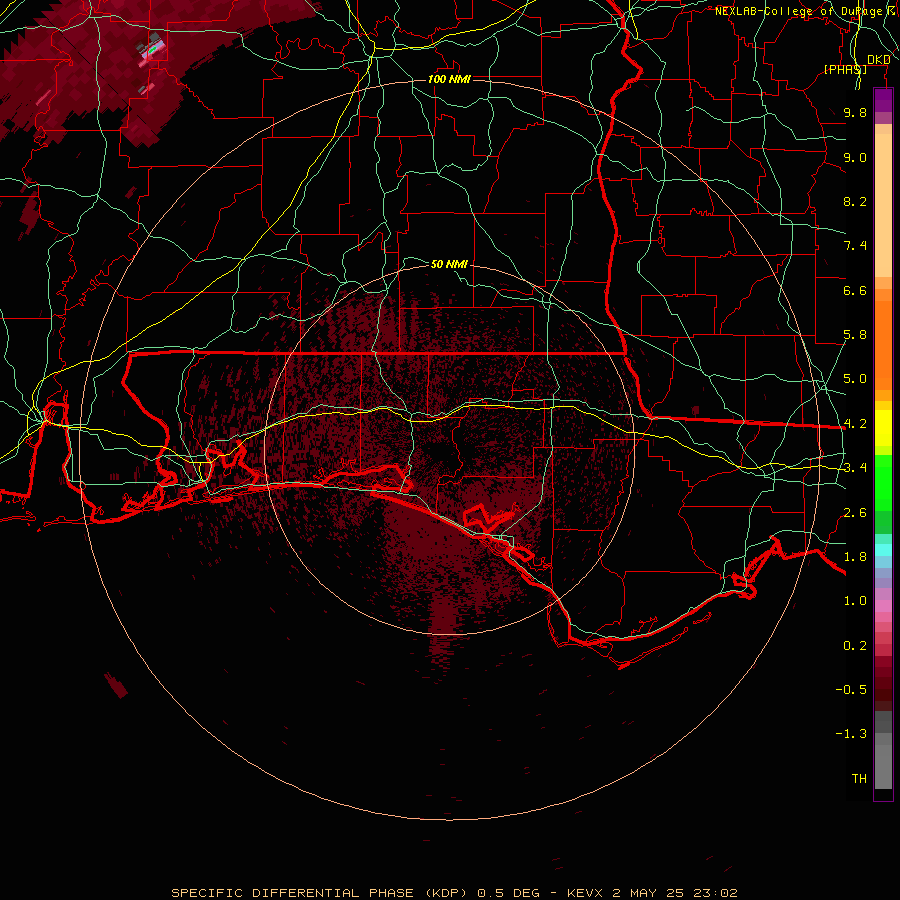Screen dimensions: 900x900
Task: Click the -0.5 scale value
Action: [x=851, y=690]
